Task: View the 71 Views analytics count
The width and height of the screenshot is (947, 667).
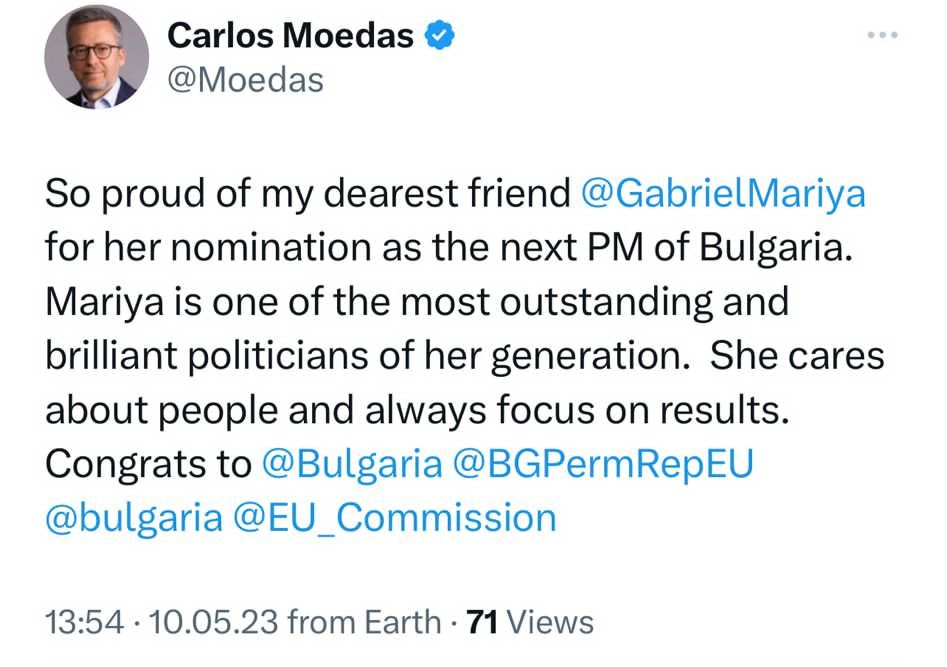Action: tap(531, 622)
